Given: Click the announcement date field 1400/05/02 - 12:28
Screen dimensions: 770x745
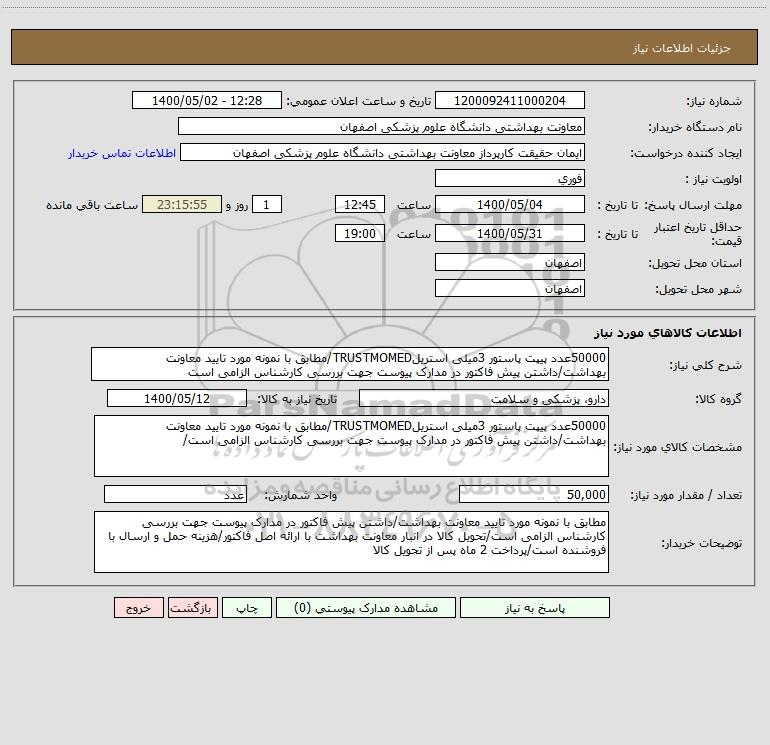Looking at the screenshot, I should click(207, 101).
